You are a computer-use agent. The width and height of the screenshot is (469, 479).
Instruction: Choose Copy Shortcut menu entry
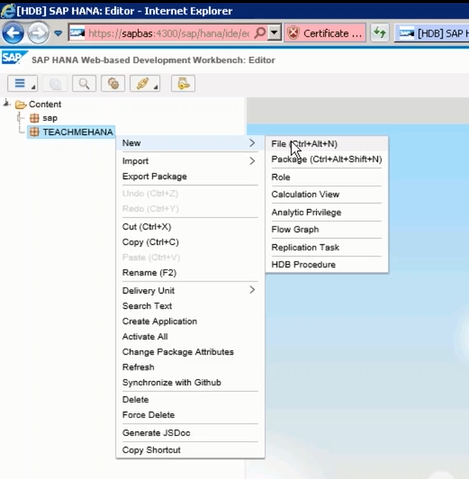tap(190, 450)
